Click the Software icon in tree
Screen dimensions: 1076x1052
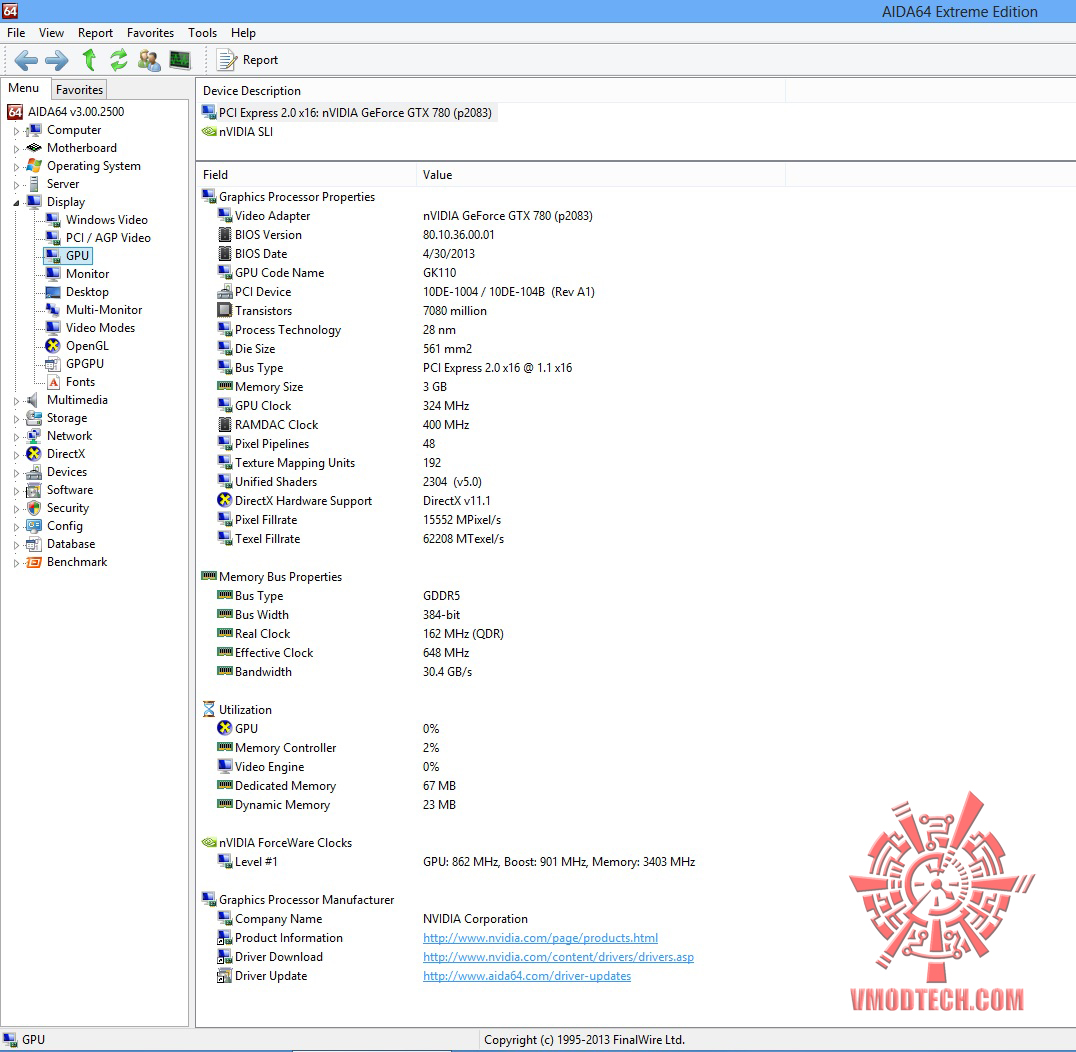[34, 490]
